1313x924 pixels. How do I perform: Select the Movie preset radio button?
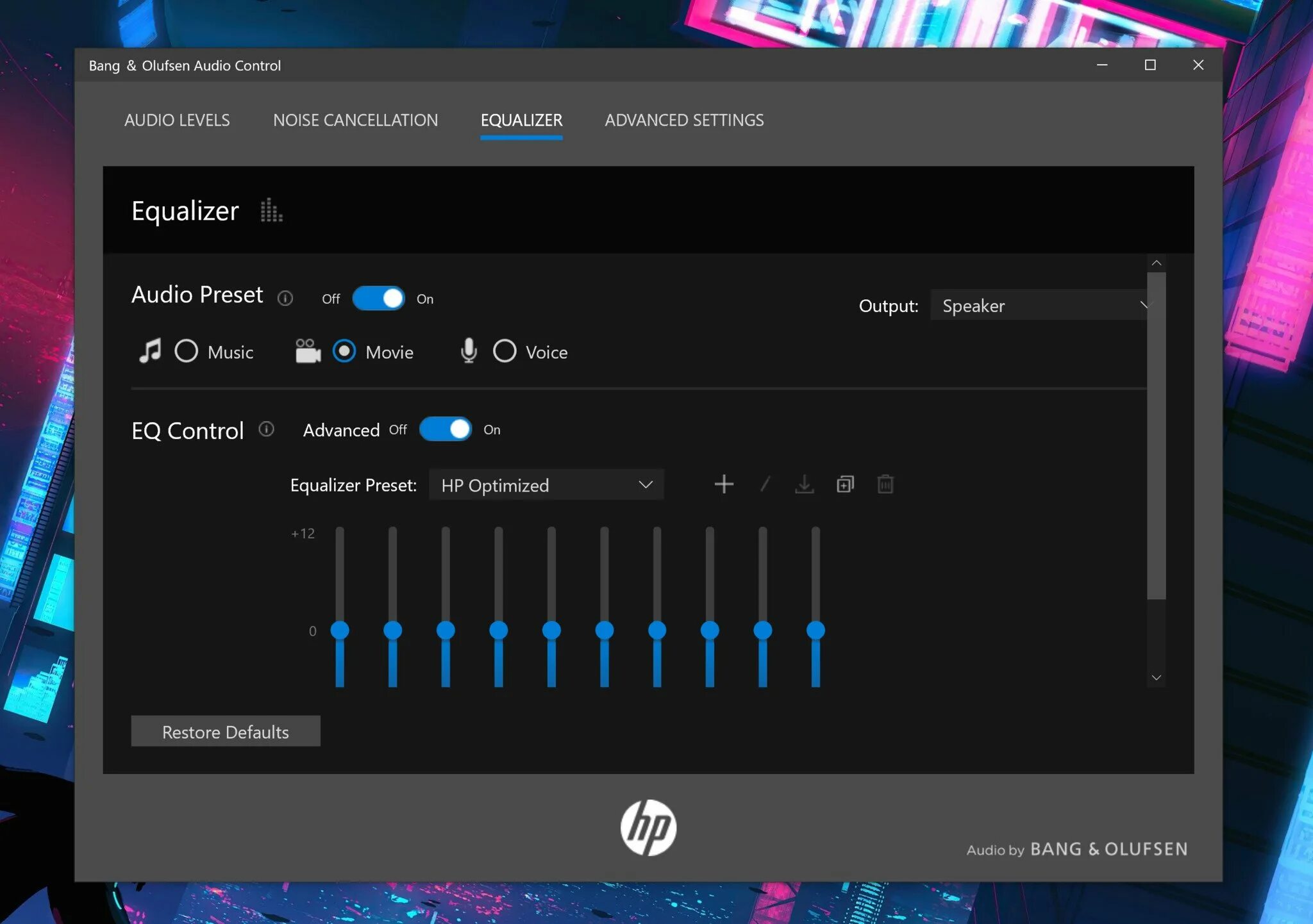click(344, 351)
